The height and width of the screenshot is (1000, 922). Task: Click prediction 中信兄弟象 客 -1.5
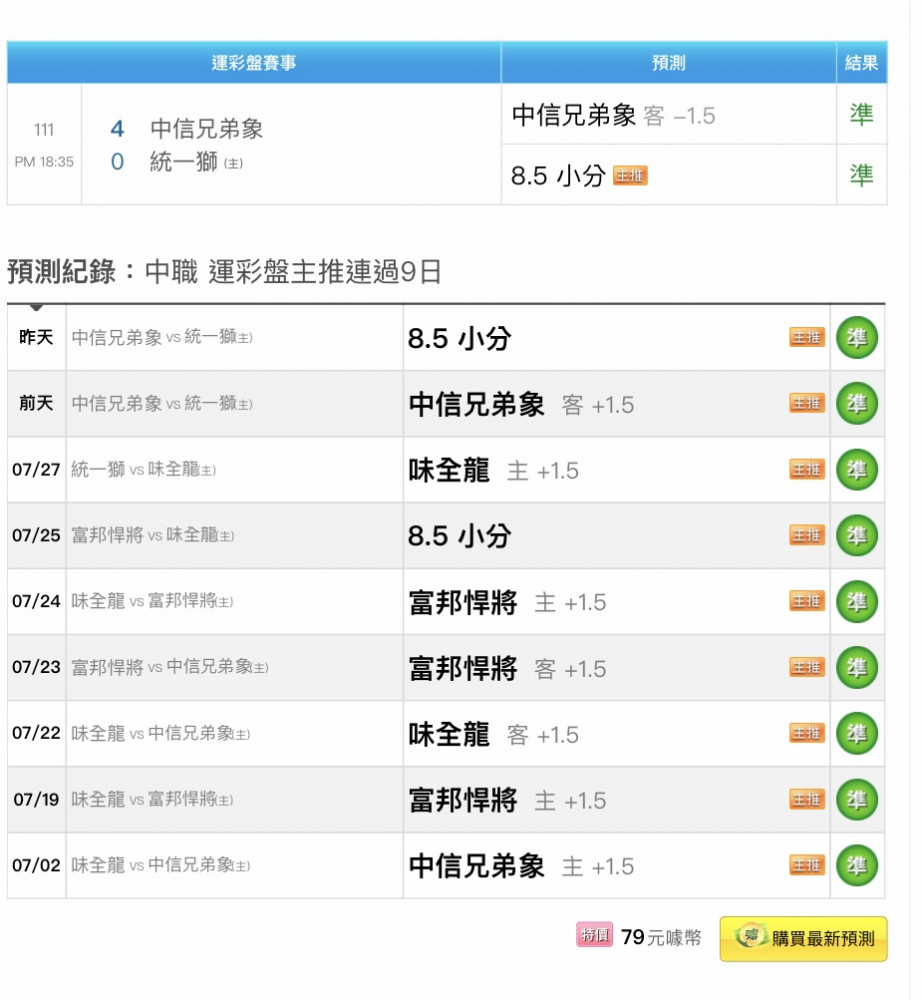pyautogui.click(x=613, y=115)
